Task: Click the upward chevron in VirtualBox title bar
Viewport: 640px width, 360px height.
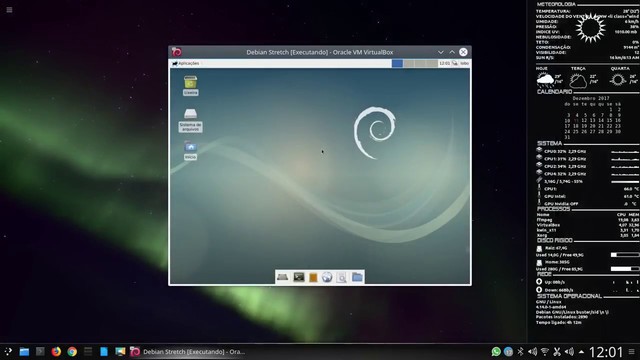Action: (x=452, y=52)
